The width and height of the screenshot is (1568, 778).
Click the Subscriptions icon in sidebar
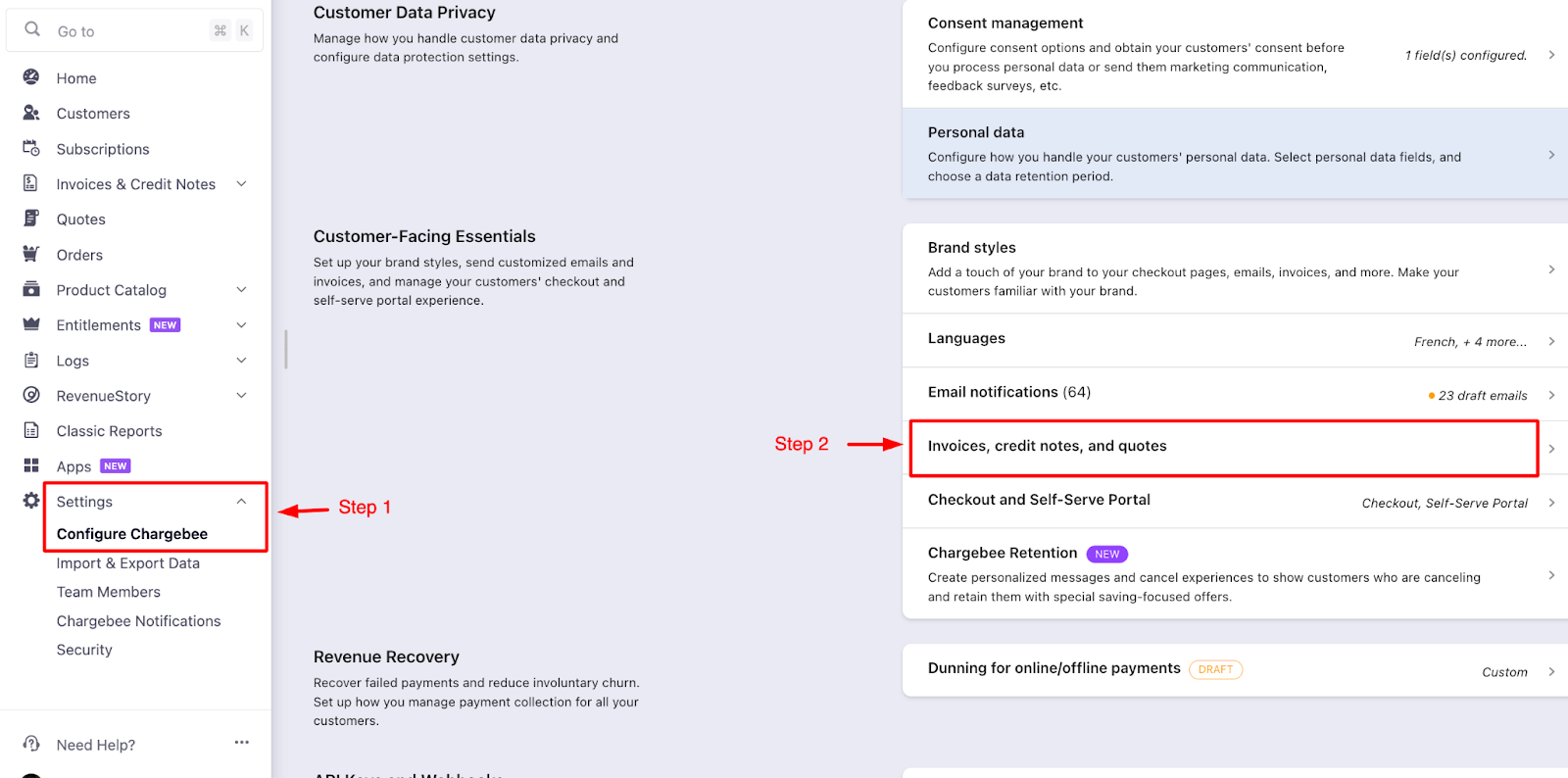31,148
